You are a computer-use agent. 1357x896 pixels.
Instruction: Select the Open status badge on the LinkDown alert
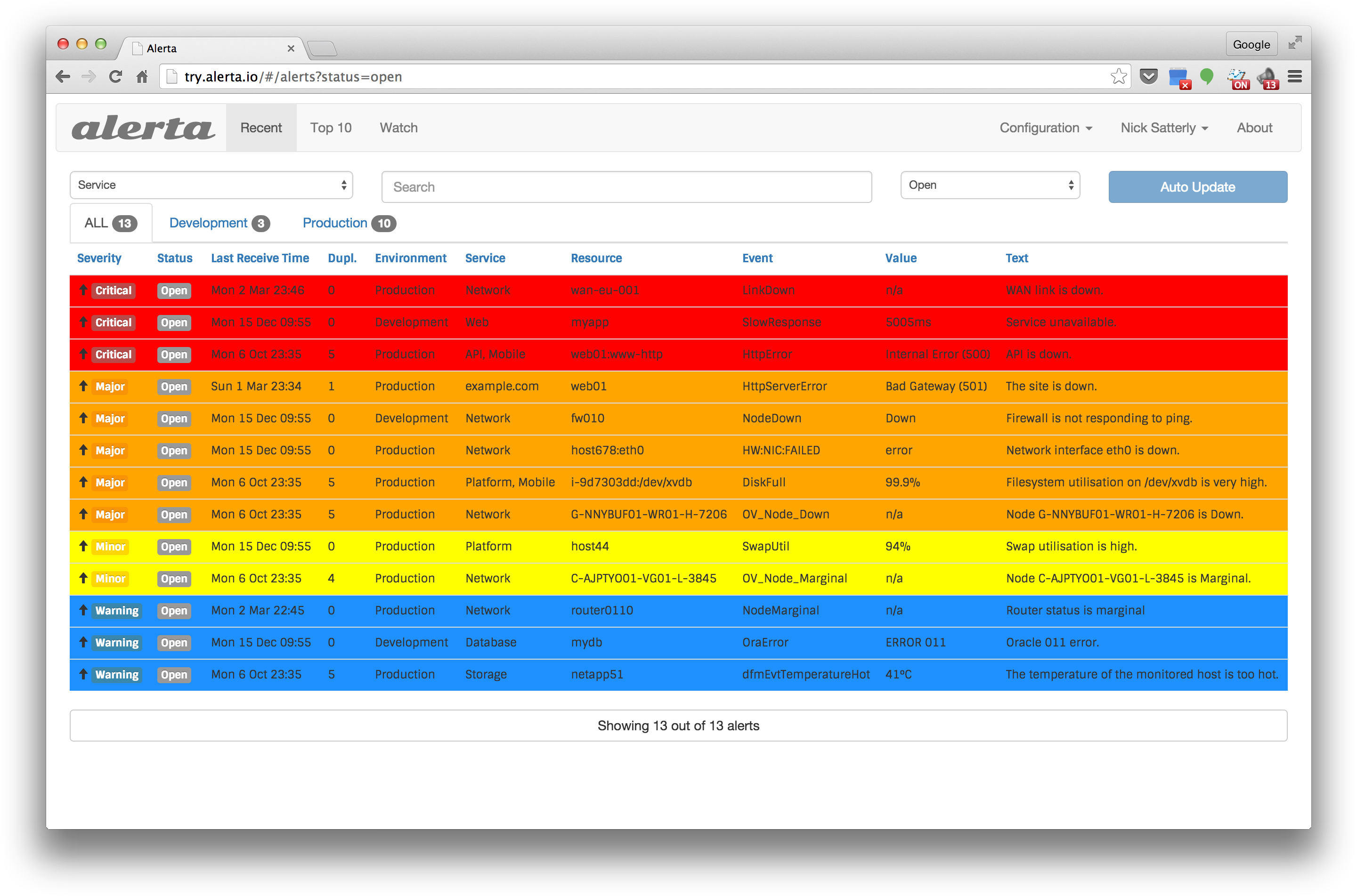174,291
